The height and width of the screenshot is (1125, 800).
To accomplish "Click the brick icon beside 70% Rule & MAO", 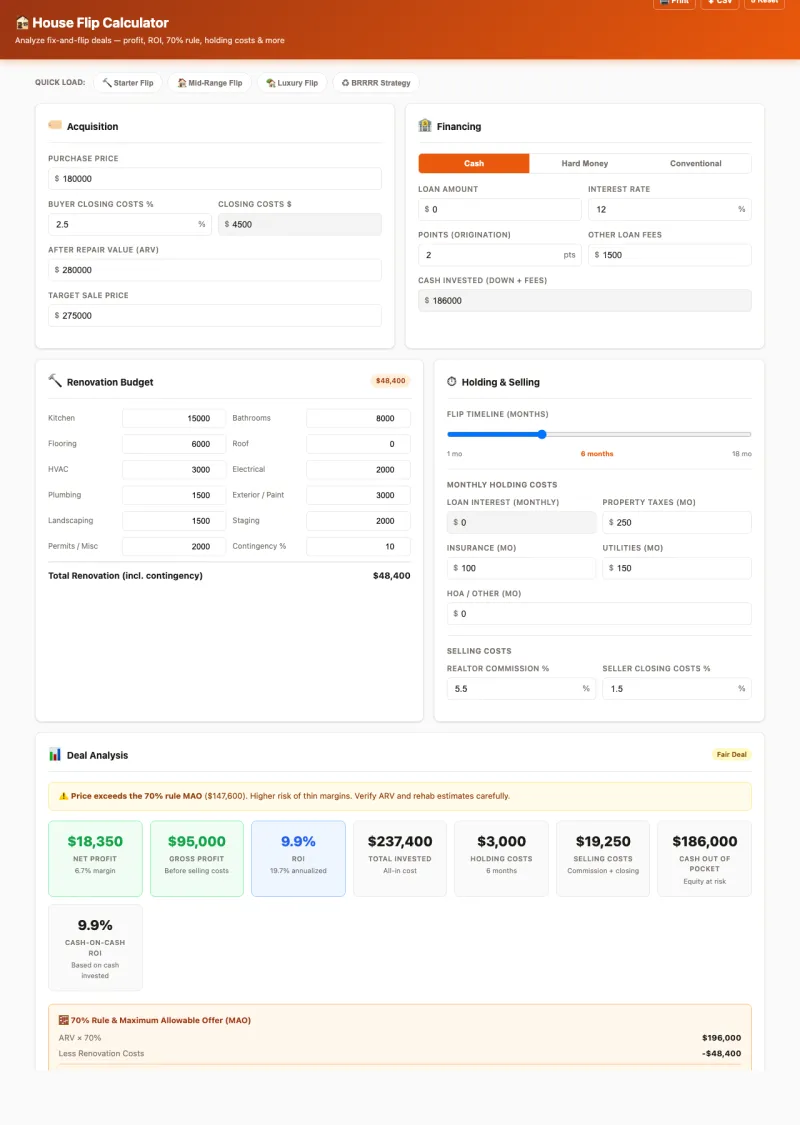I will tap(64, 1020).
